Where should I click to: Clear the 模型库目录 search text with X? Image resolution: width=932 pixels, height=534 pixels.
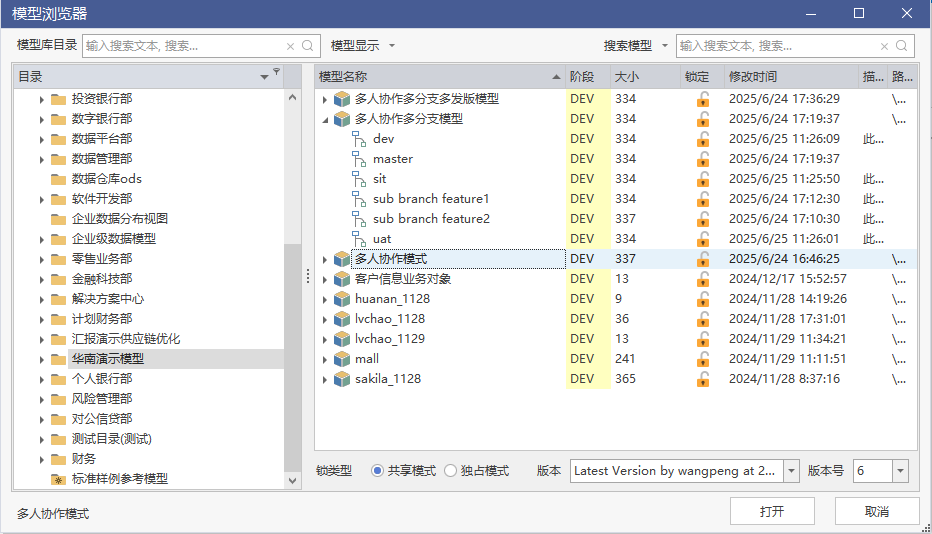[x=290, y=46]
